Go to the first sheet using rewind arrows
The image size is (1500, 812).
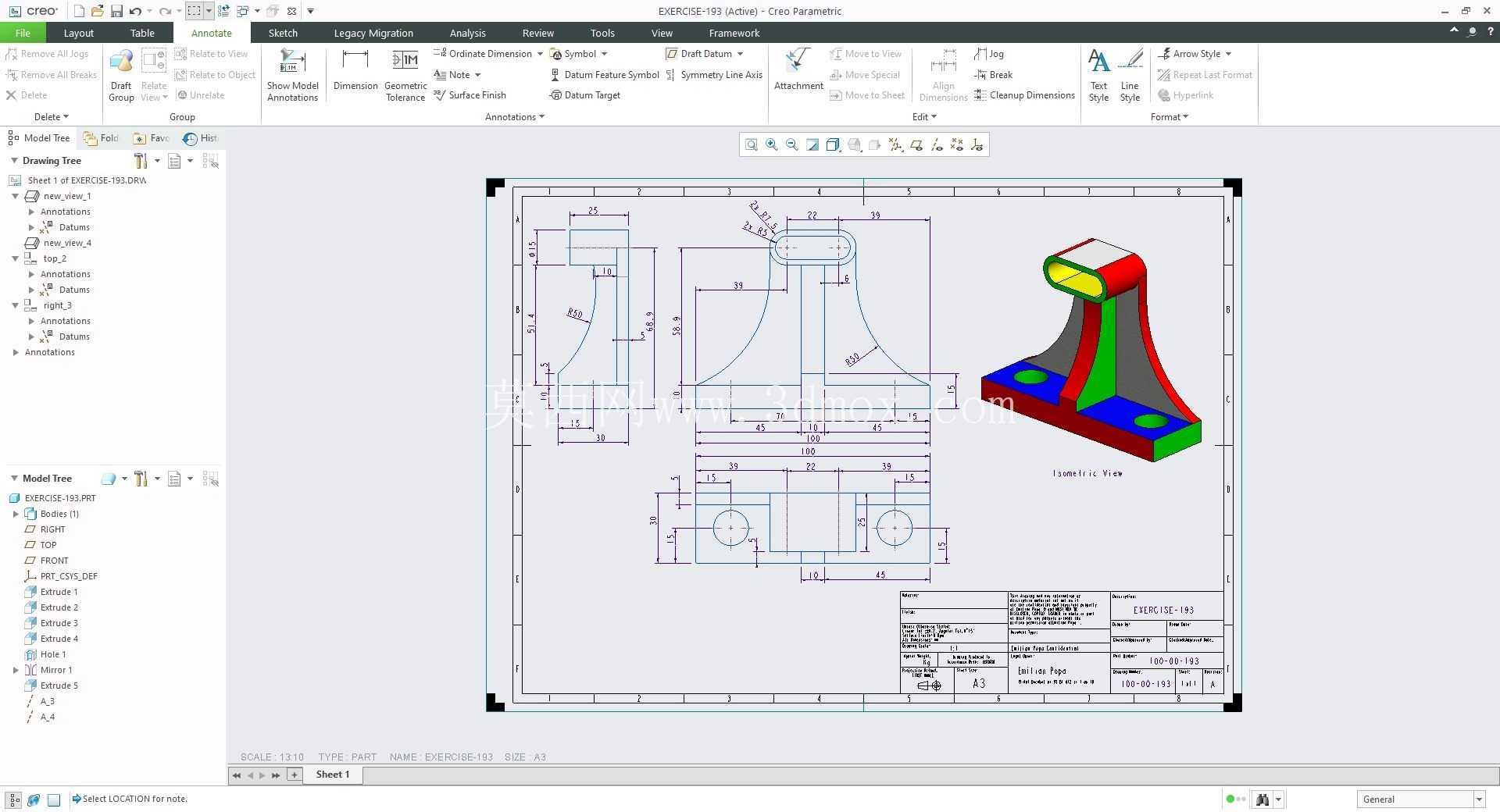237,775
